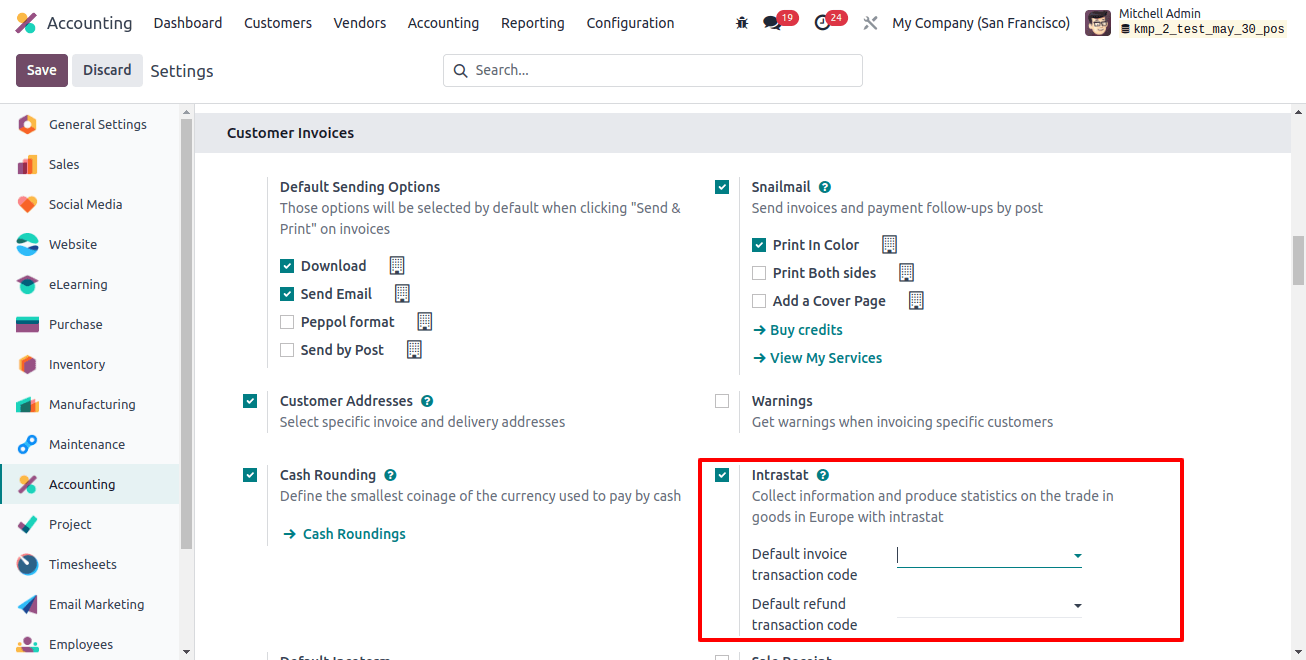Open Default invoice transaction code dropdown

(x=989, y=555)
